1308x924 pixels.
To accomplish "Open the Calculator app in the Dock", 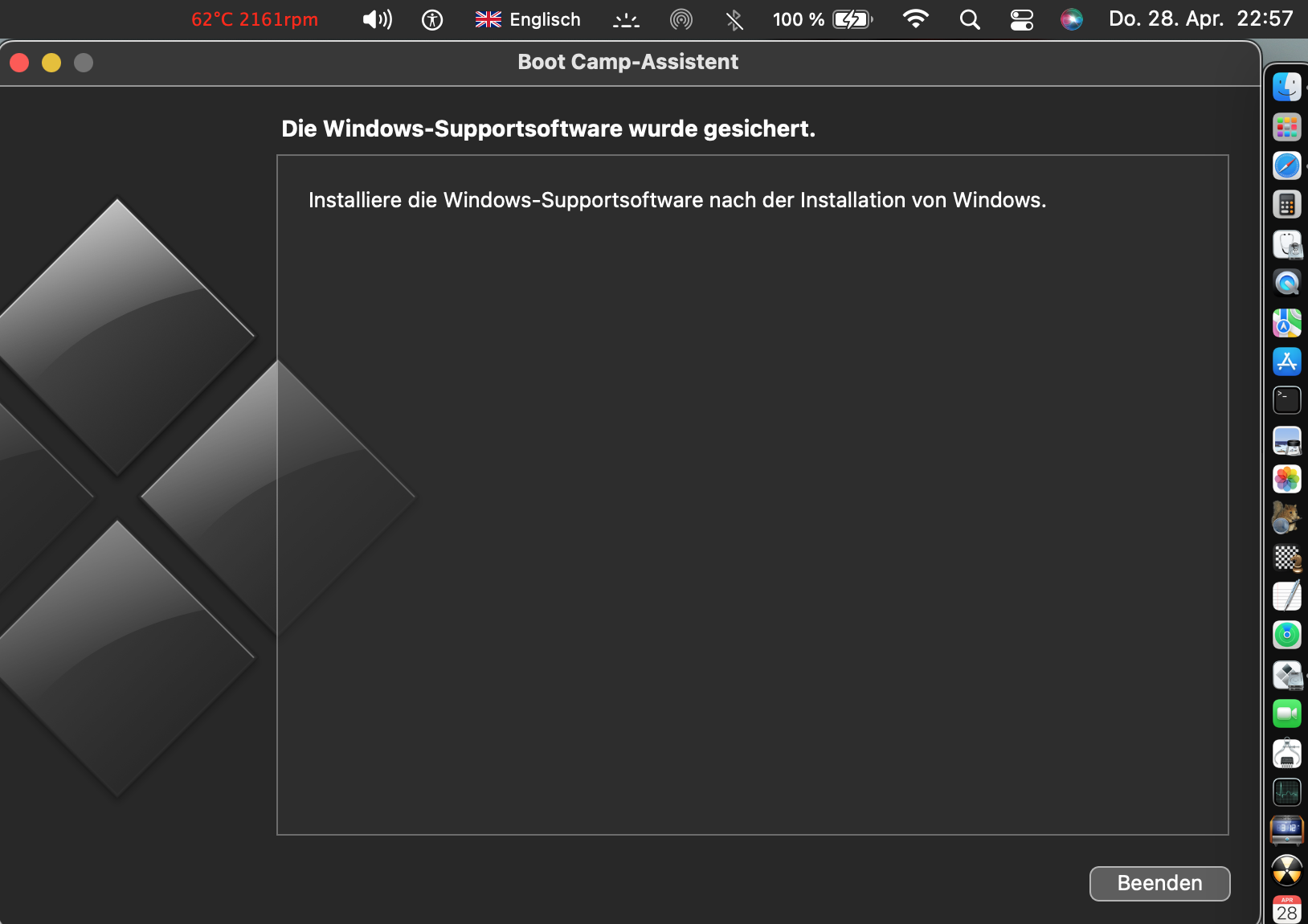I will pyautogui.click(x=1287, y=205).
